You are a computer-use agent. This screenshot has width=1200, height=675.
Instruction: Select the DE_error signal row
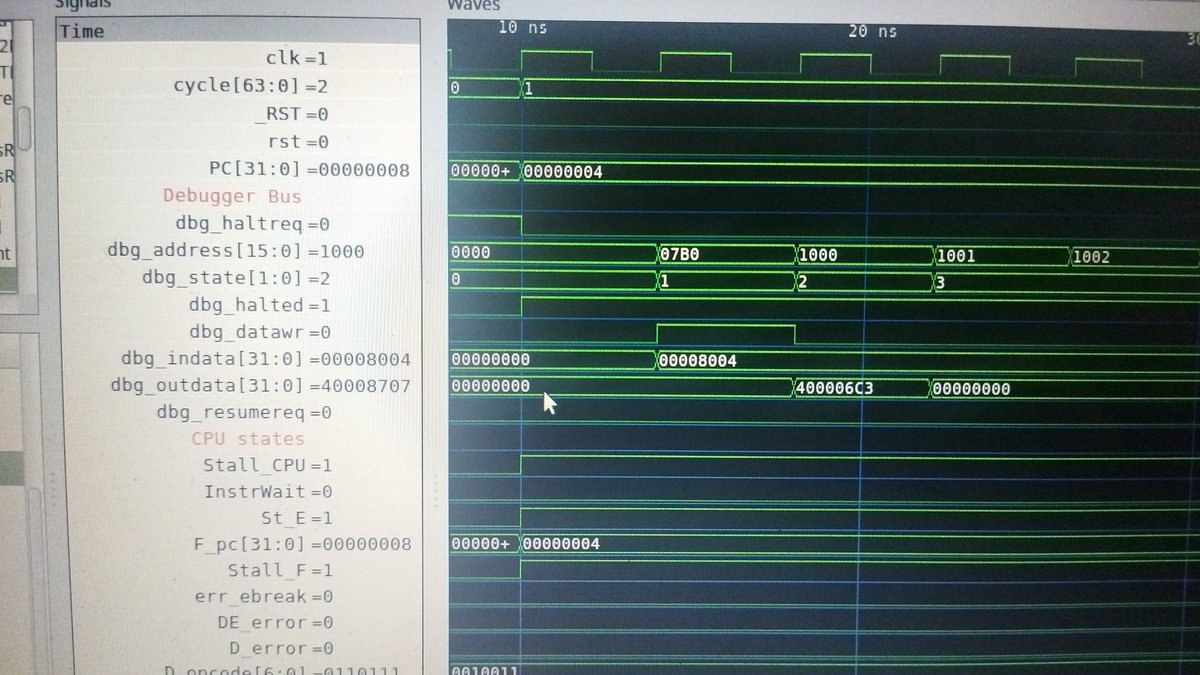point(277,623)
